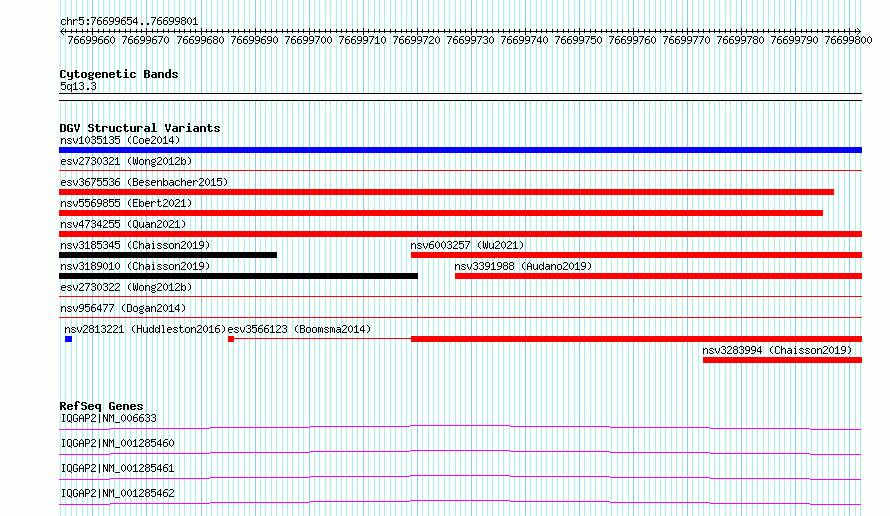Viewport: 890px width, 516px height.
Task: Click ruler position 76699720
Action: pos(416,40)
